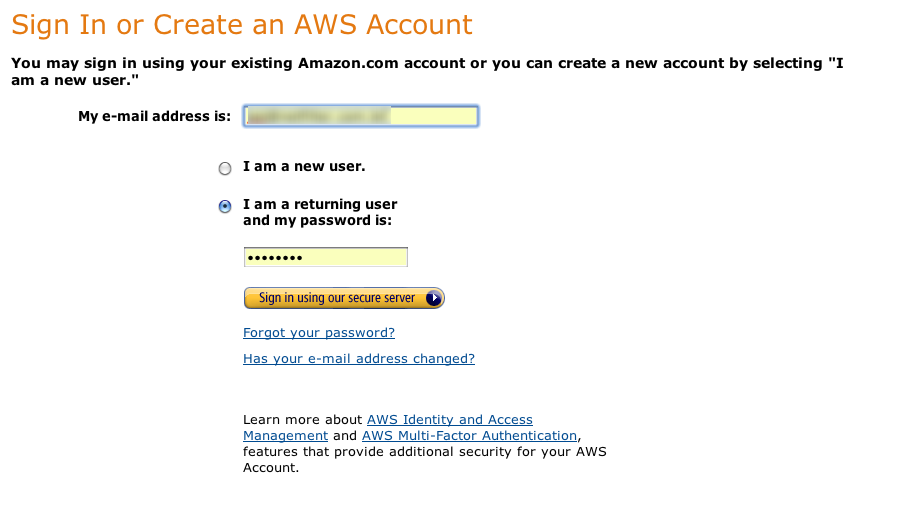This screenshot has width=900, height=520.
Task: Open 'Has your e-mail address changed?' link
Action: click(359, 359)
